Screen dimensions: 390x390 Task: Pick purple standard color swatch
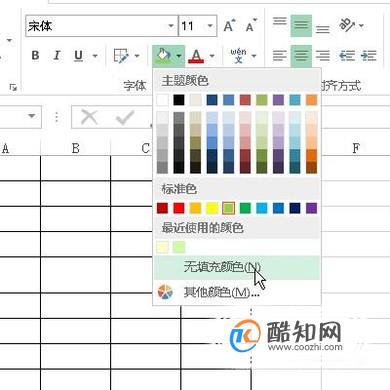311,208
